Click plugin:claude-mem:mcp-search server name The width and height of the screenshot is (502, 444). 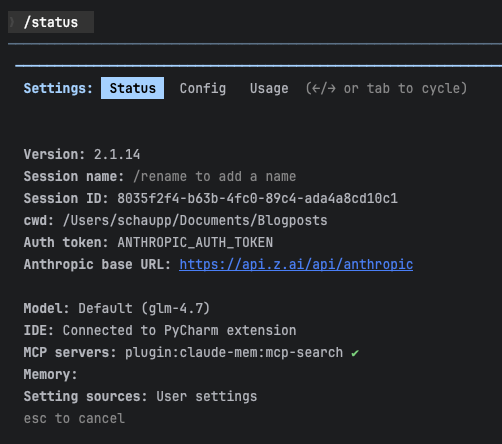(x=234, y=353)
